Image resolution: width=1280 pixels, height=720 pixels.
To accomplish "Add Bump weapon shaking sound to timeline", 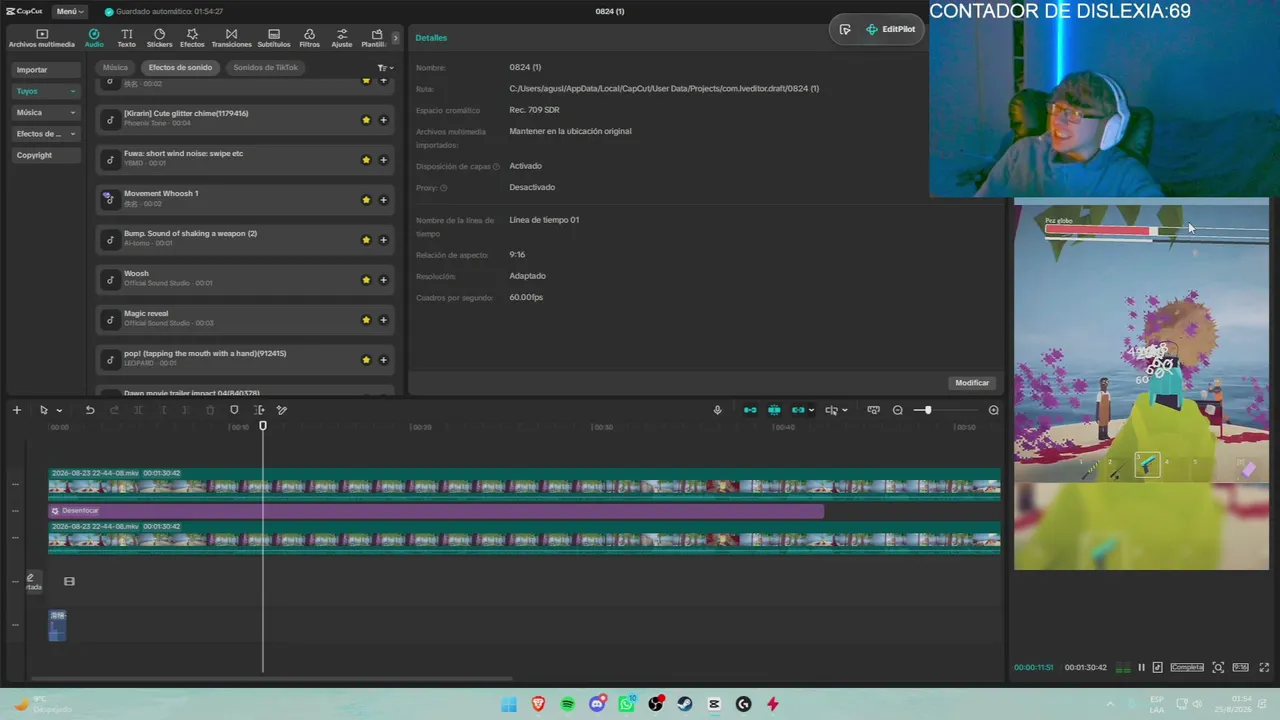I will [x=383, y=240].
